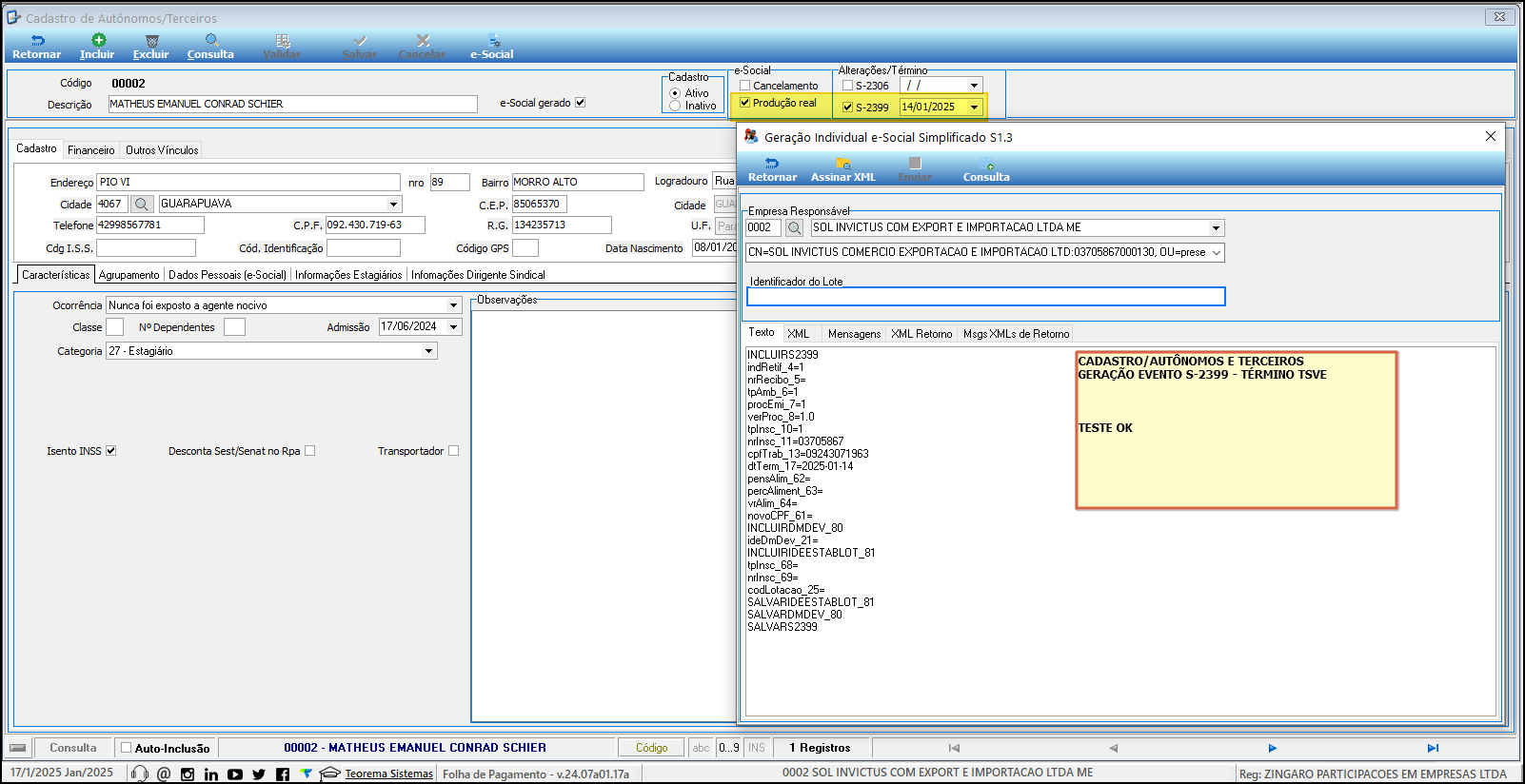Expand the CN=SOL INVICTUS certificate dropdown

tap(1217, 252)
